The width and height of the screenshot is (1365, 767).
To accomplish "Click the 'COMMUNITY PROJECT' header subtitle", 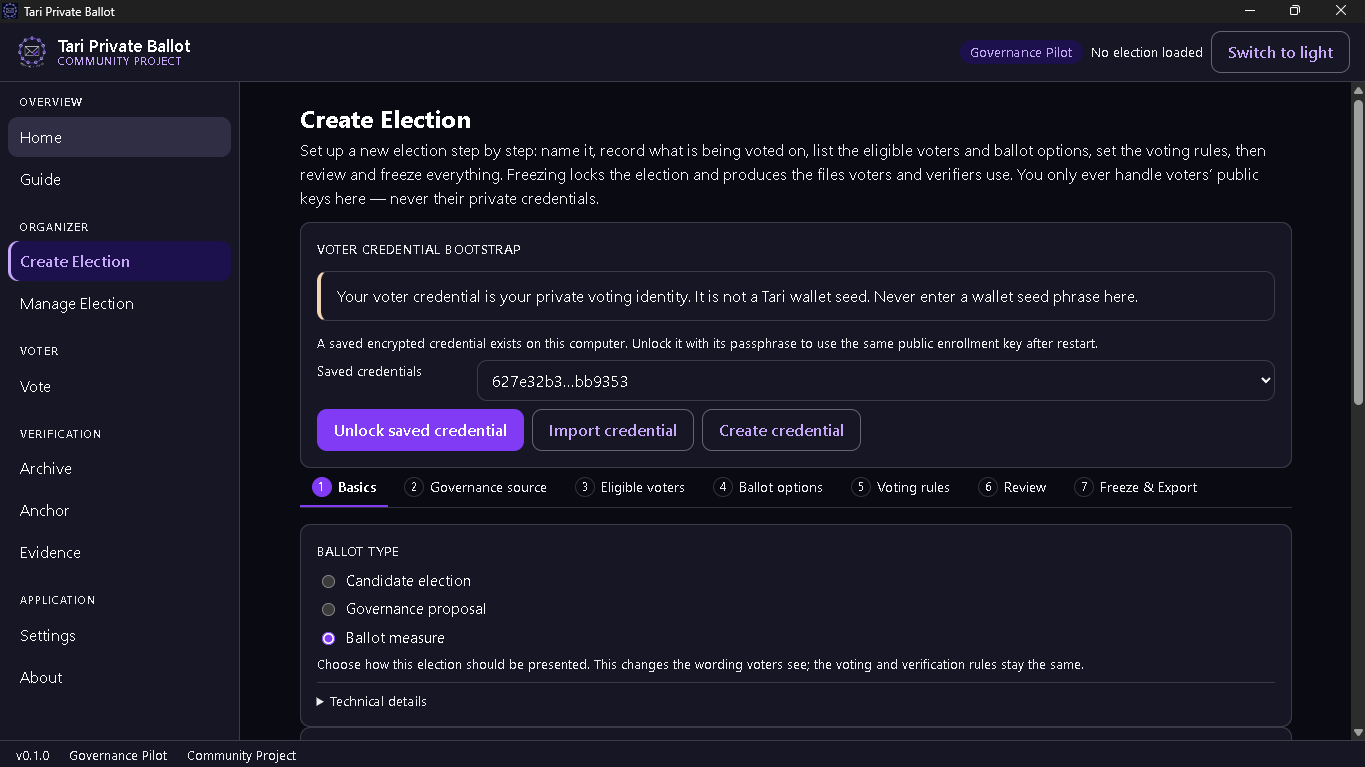I will 119,61.
